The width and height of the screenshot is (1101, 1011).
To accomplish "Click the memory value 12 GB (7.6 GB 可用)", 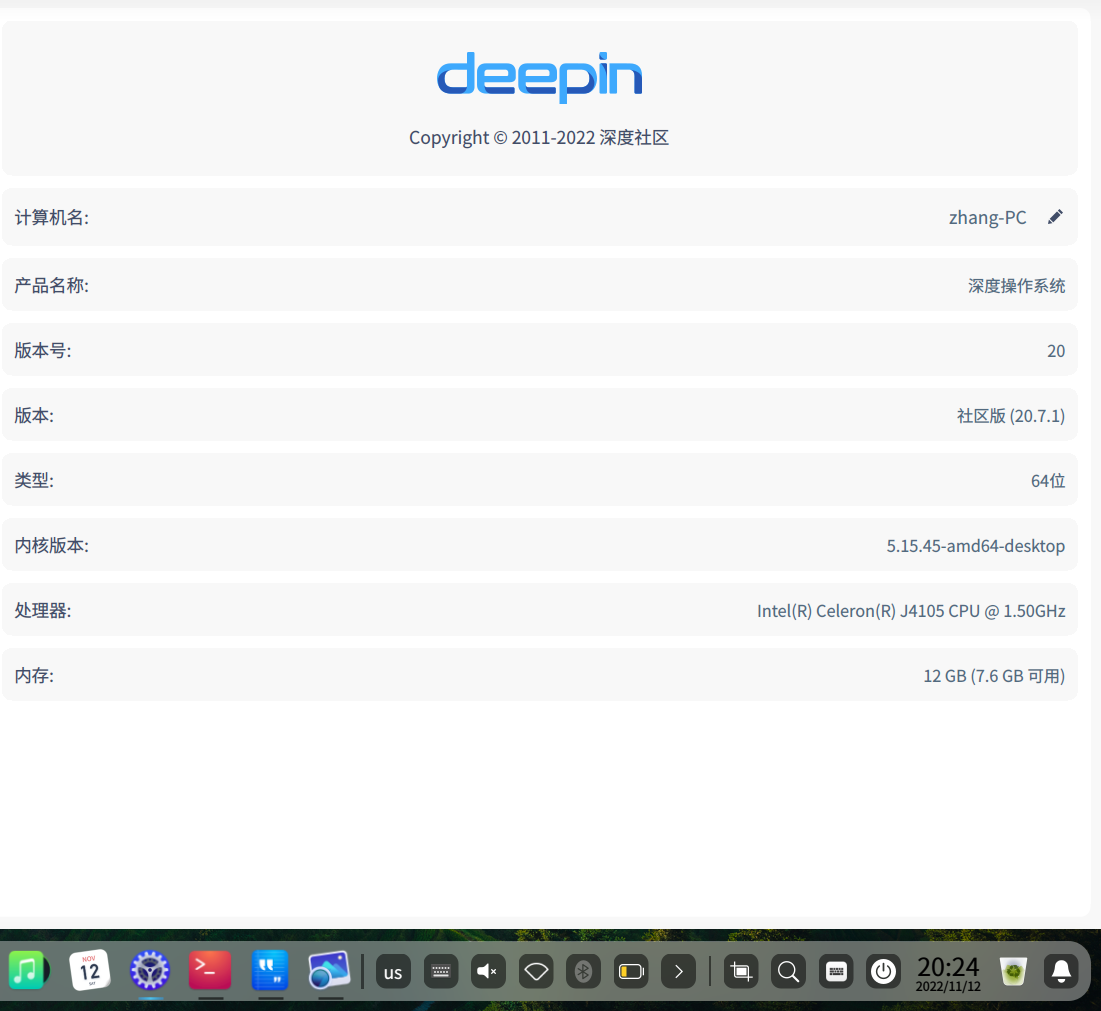I will [x=994, y=675].
